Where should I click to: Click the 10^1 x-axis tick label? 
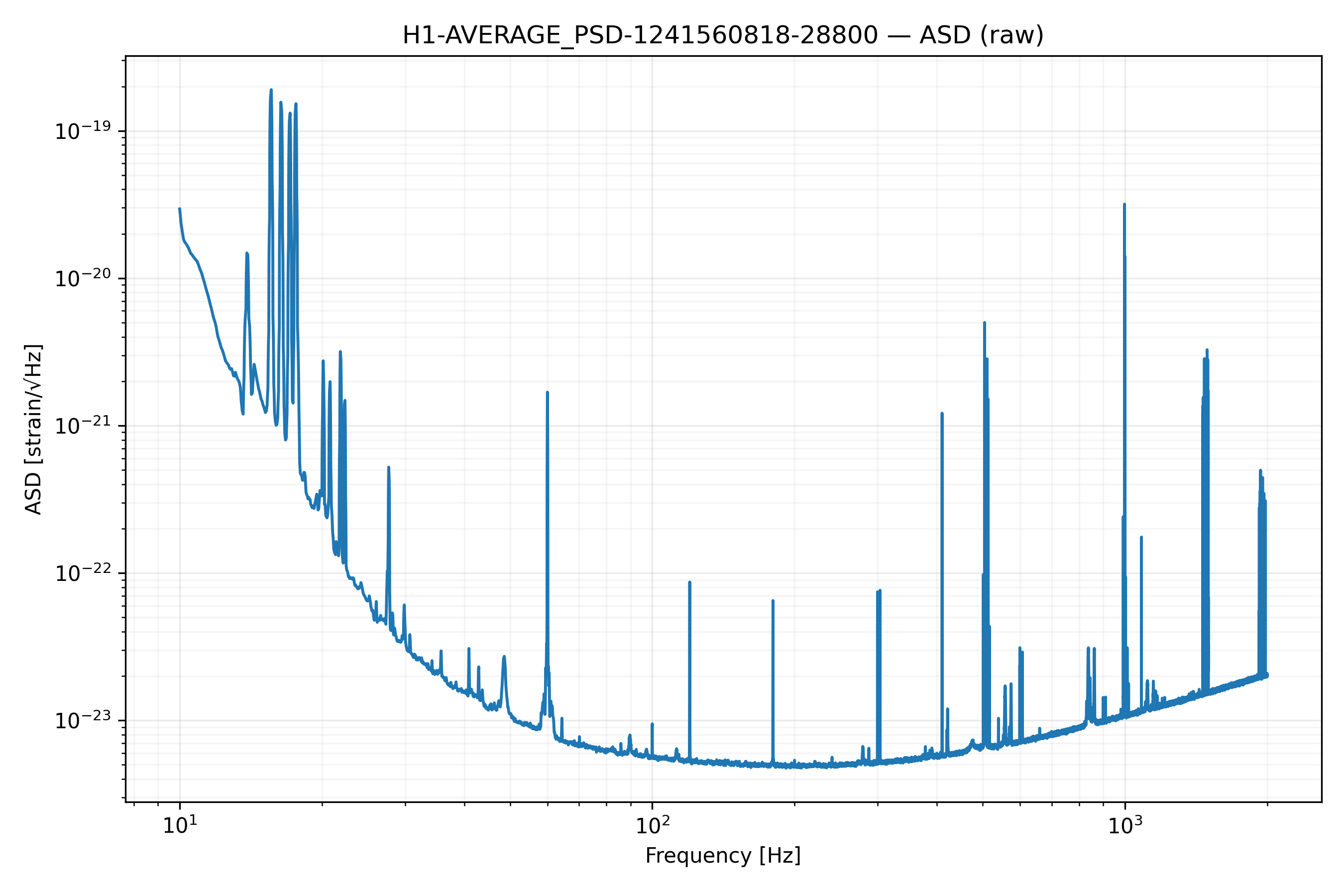coord(180,825)
